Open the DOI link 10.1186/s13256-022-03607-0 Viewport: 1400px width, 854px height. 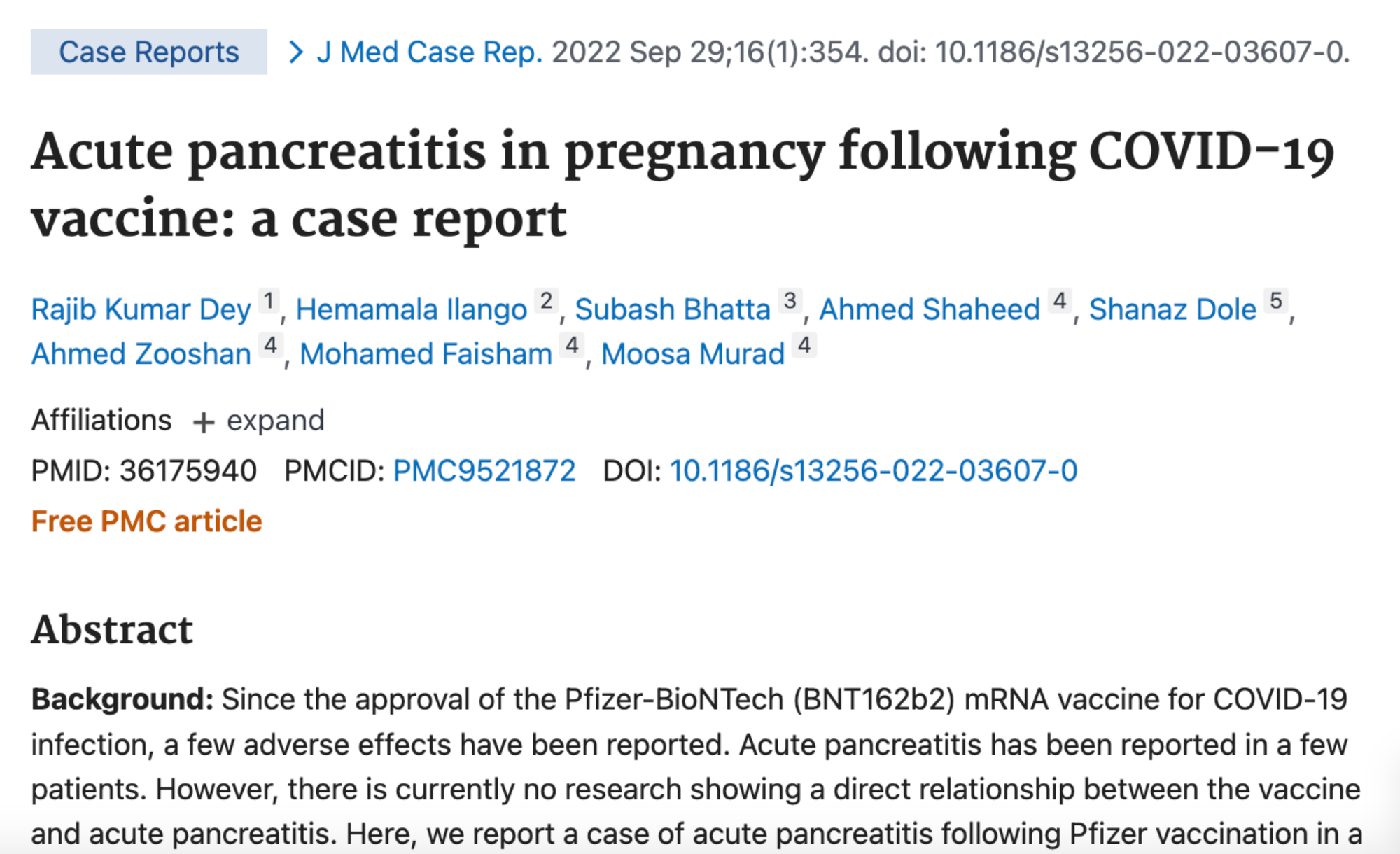click(874, 471)
